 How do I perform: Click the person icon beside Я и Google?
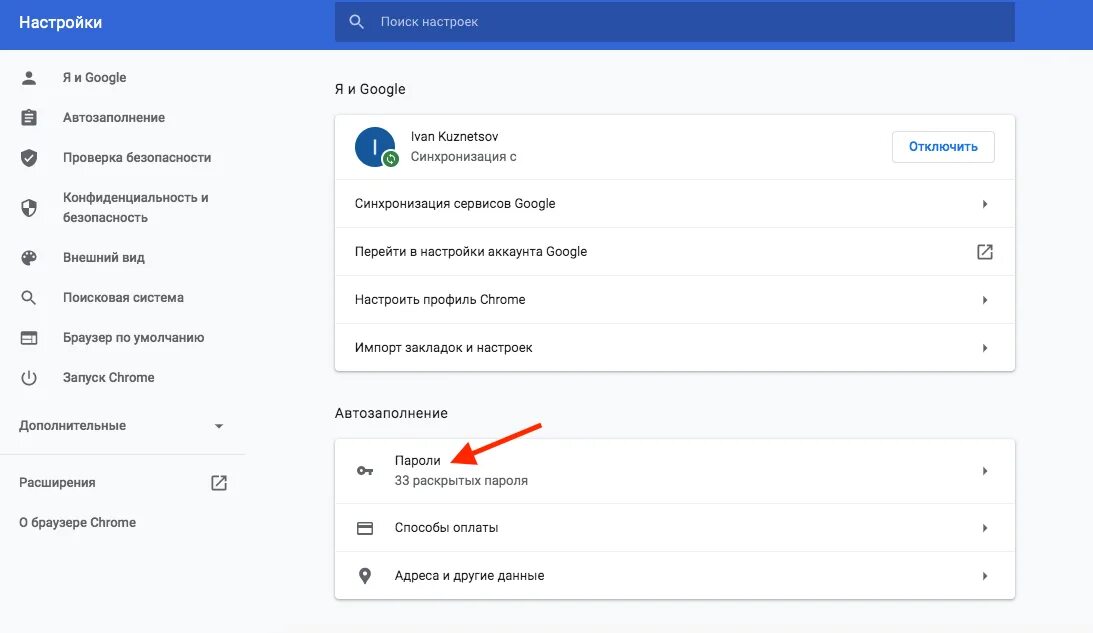coord(29,77)
